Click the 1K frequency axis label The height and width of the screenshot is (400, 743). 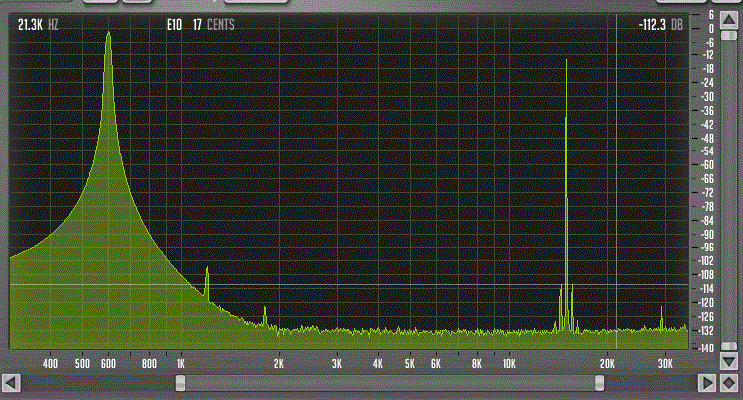click(x=181, y=364)
